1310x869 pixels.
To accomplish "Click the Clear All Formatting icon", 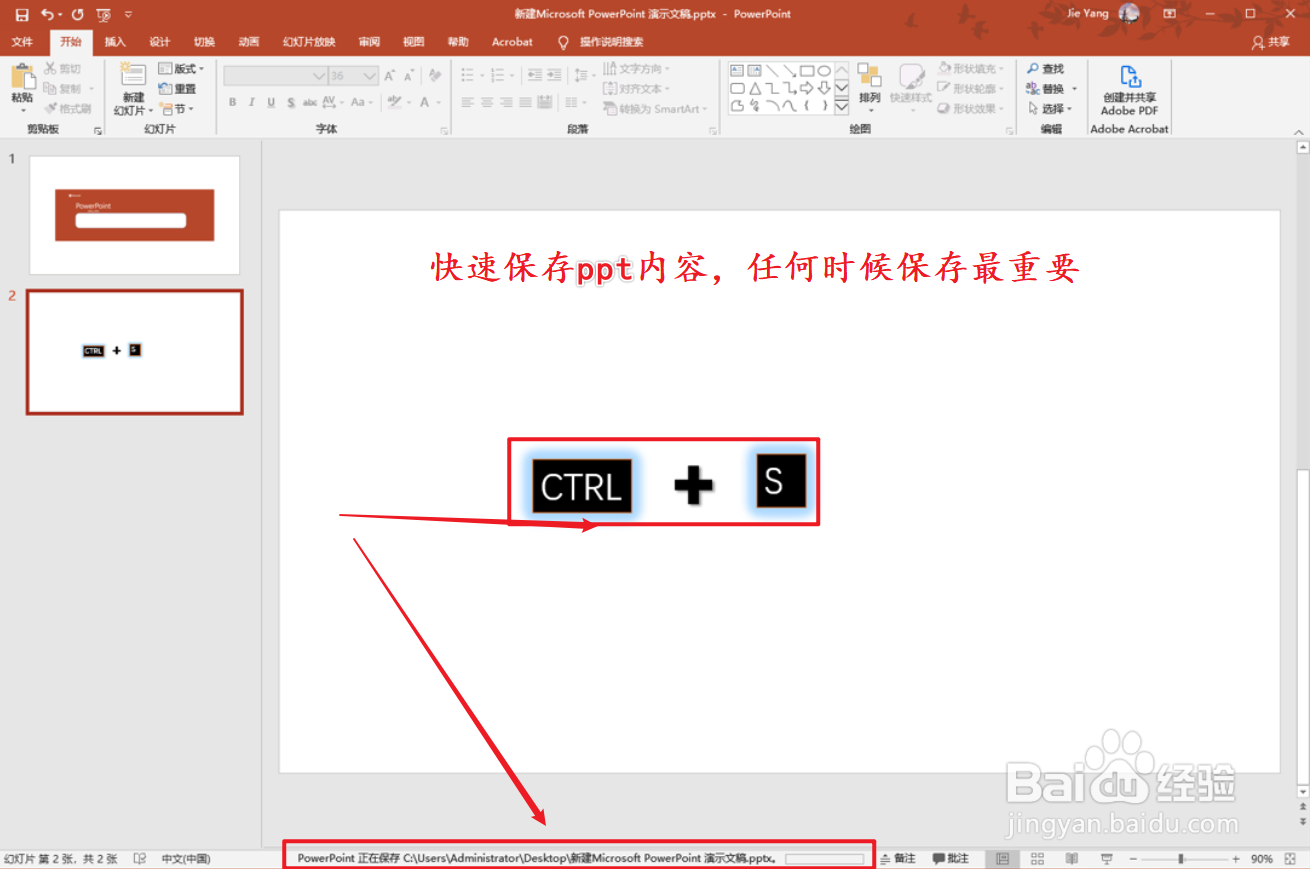I will coord(434,75).
